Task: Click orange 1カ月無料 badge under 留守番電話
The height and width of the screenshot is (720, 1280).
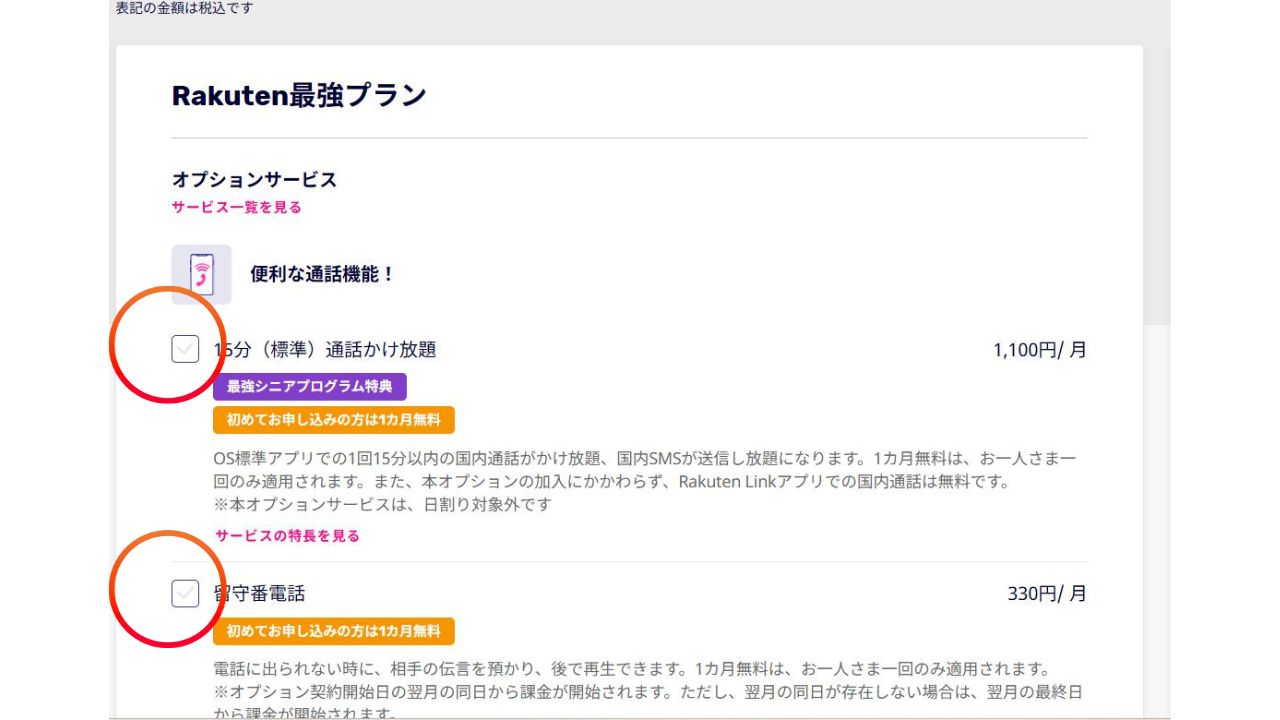Action: click(x=333, y=631)
